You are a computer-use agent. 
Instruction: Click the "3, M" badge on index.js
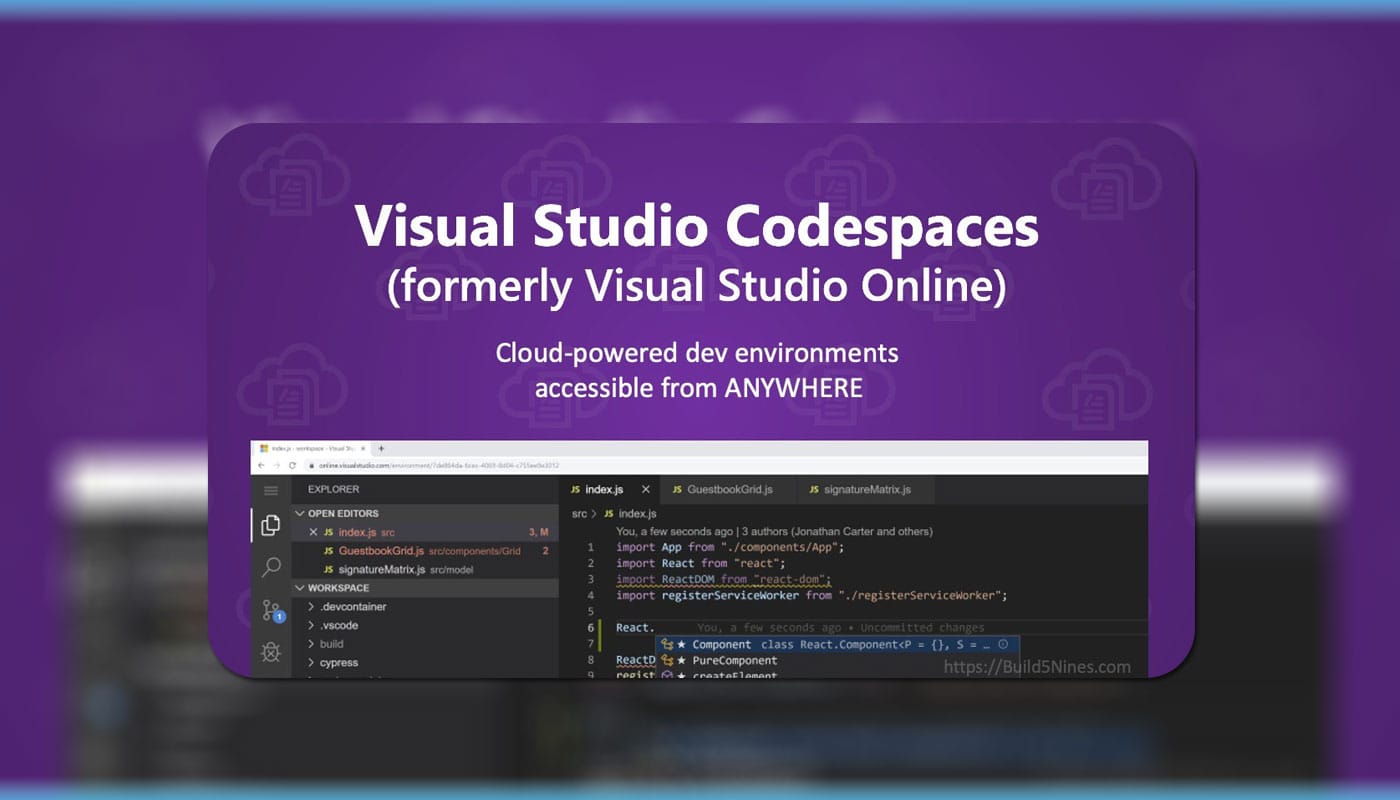(x=538, y=532)
